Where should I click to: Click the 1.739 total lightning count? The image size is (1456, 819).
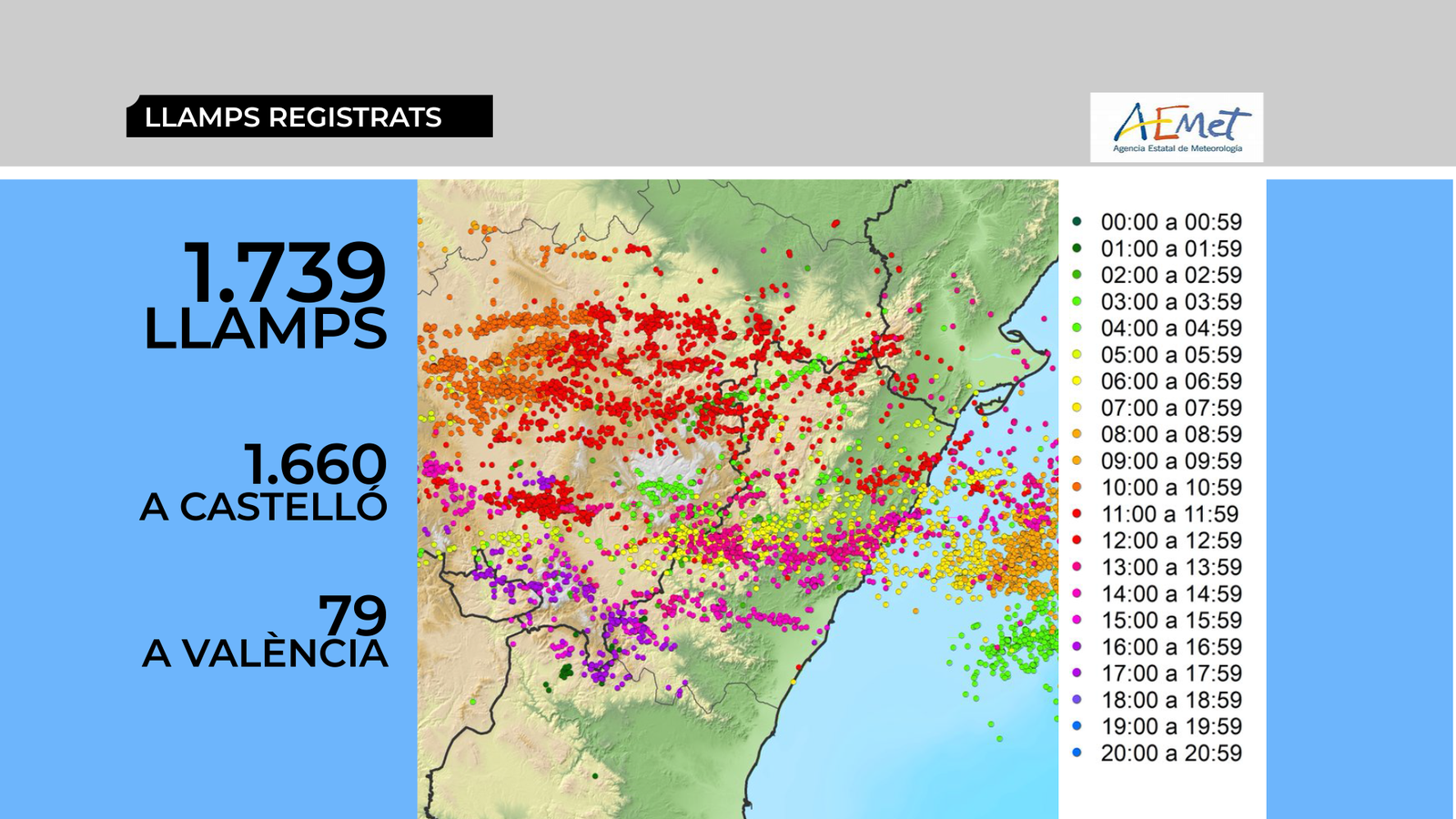coord(286,272)
